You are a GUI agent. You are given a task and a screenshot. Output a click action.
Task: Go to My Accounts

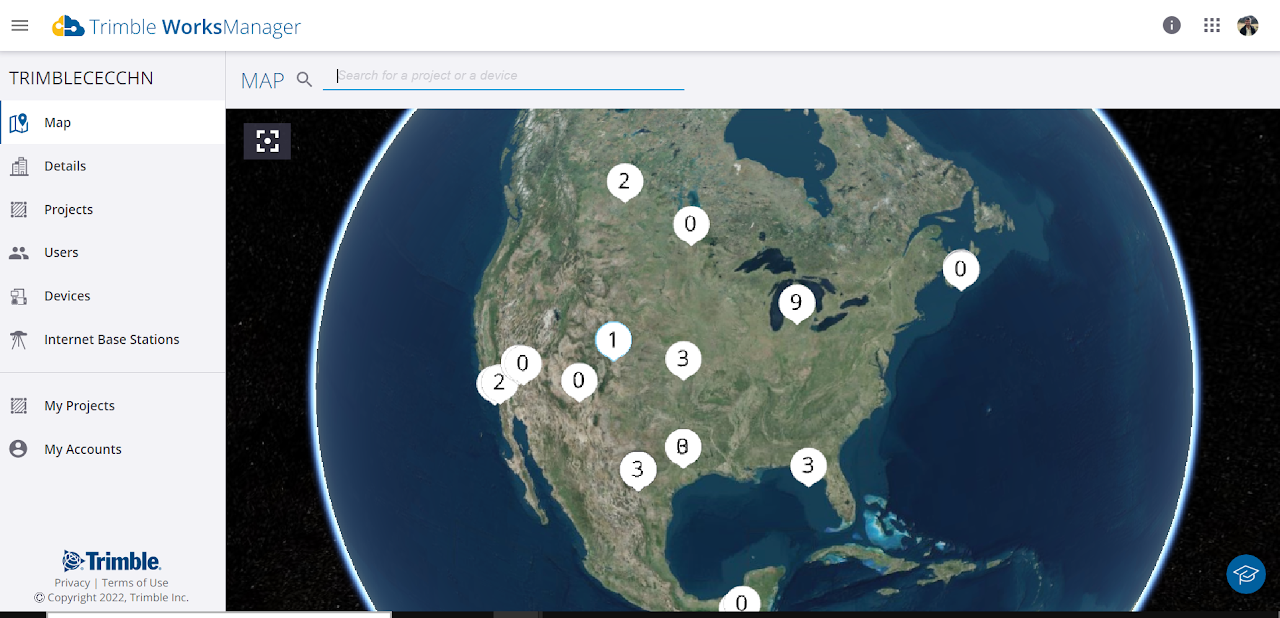coord(83,450)
